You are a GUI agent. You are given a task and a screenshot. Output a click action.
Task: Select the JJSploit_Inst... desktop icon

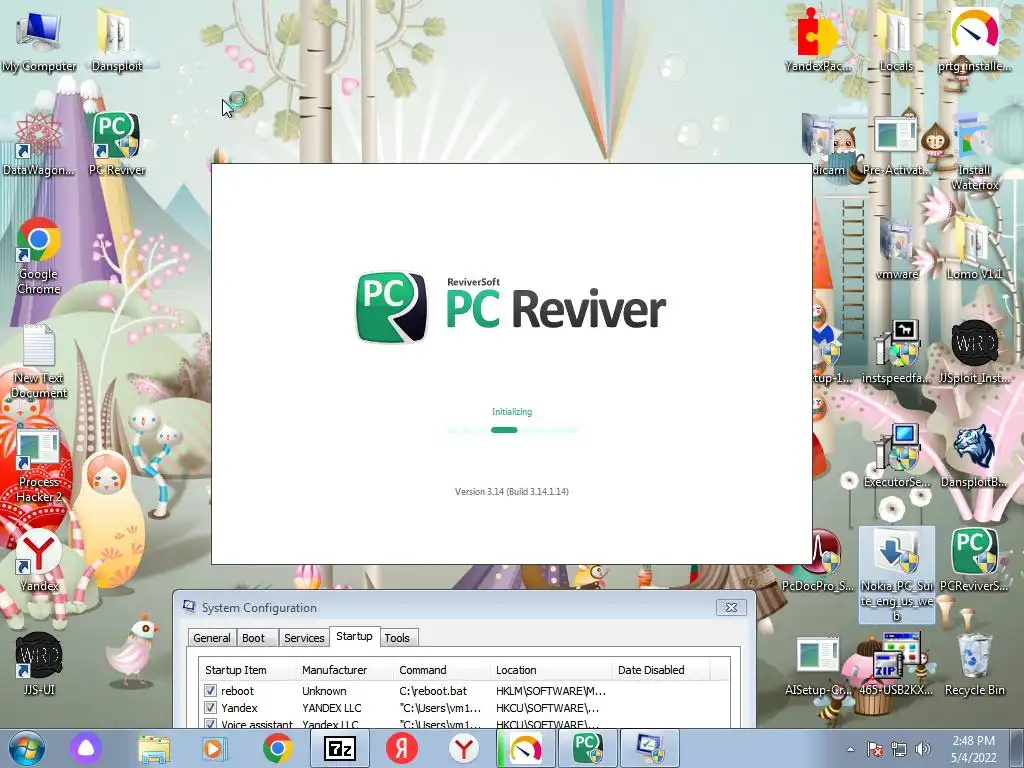pyautogui.click(x=974, y=351)
